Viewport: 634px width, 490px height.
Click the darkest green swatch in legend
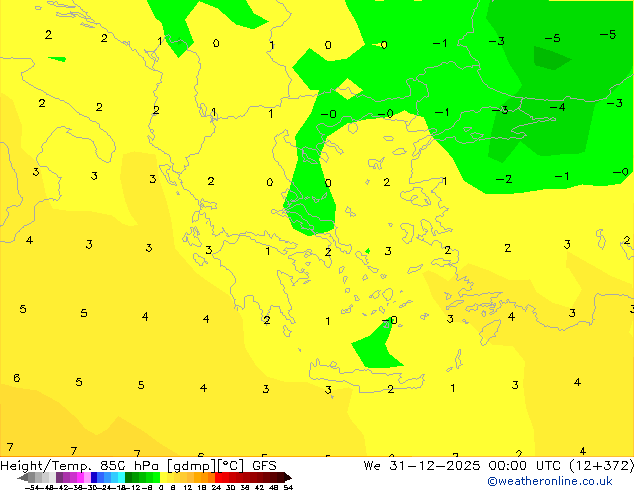tap(129, 477)
